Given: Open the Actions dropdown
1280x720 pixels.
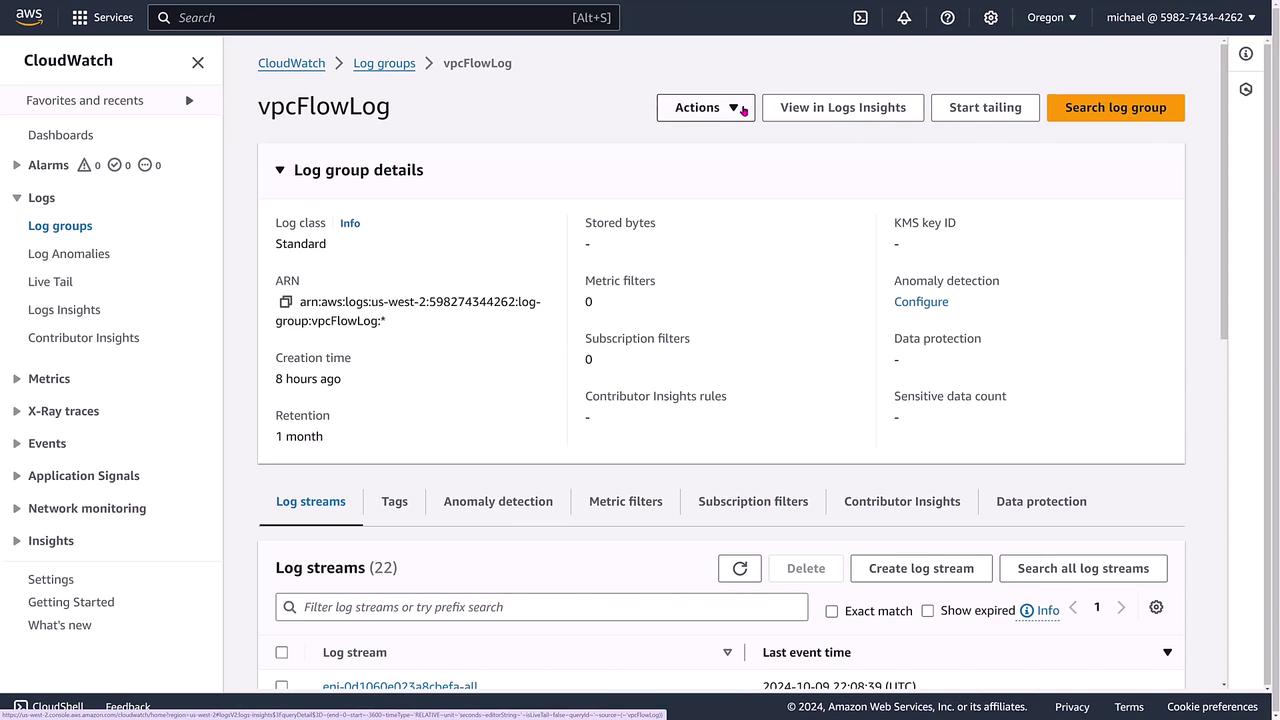Looking at the screenshot, I should [x=706, y=107].
